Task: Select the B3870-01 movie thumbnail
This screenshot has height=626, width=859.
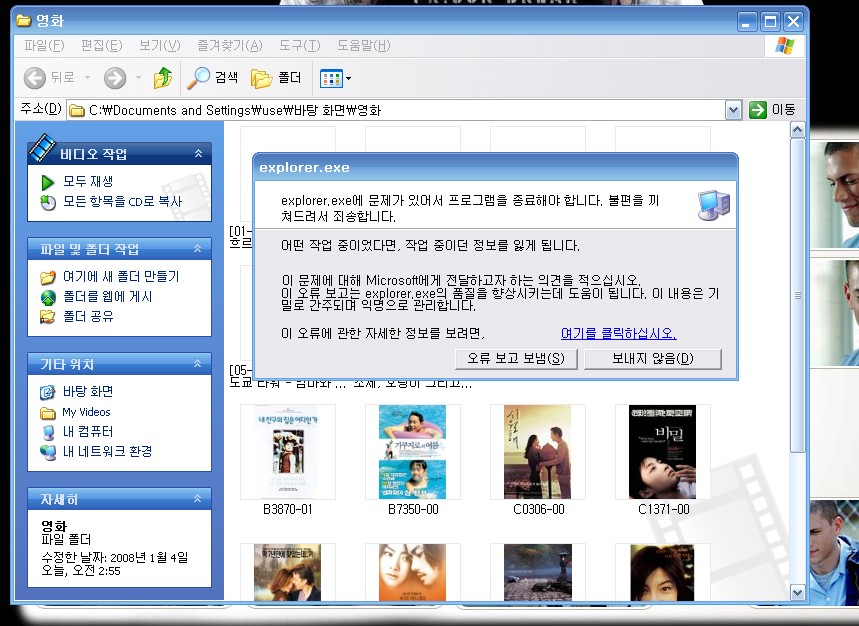Action: [x=288, y=452]
